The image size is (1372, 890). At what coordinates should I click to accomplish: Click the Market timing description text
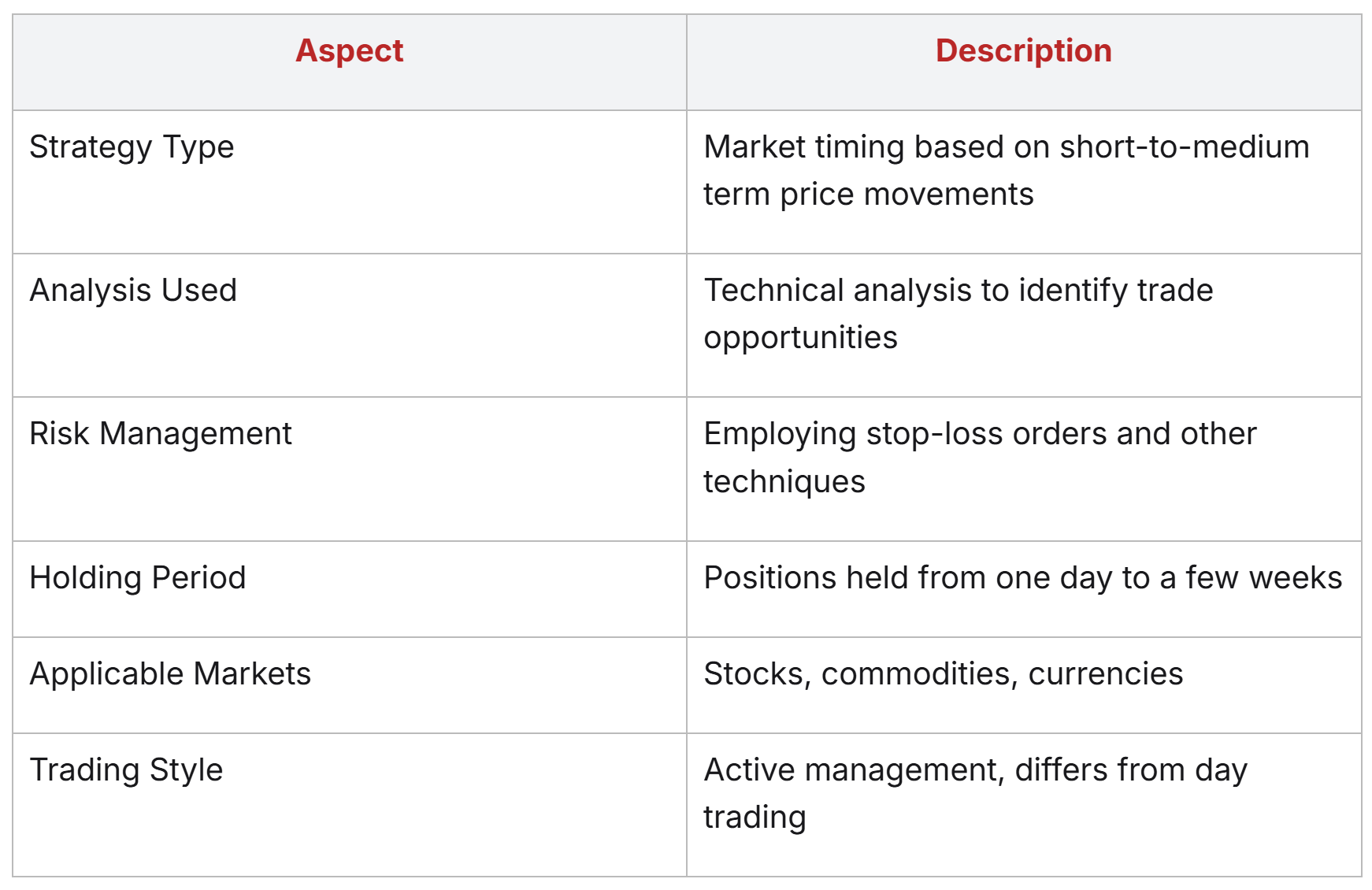[x=1006, y=170]
